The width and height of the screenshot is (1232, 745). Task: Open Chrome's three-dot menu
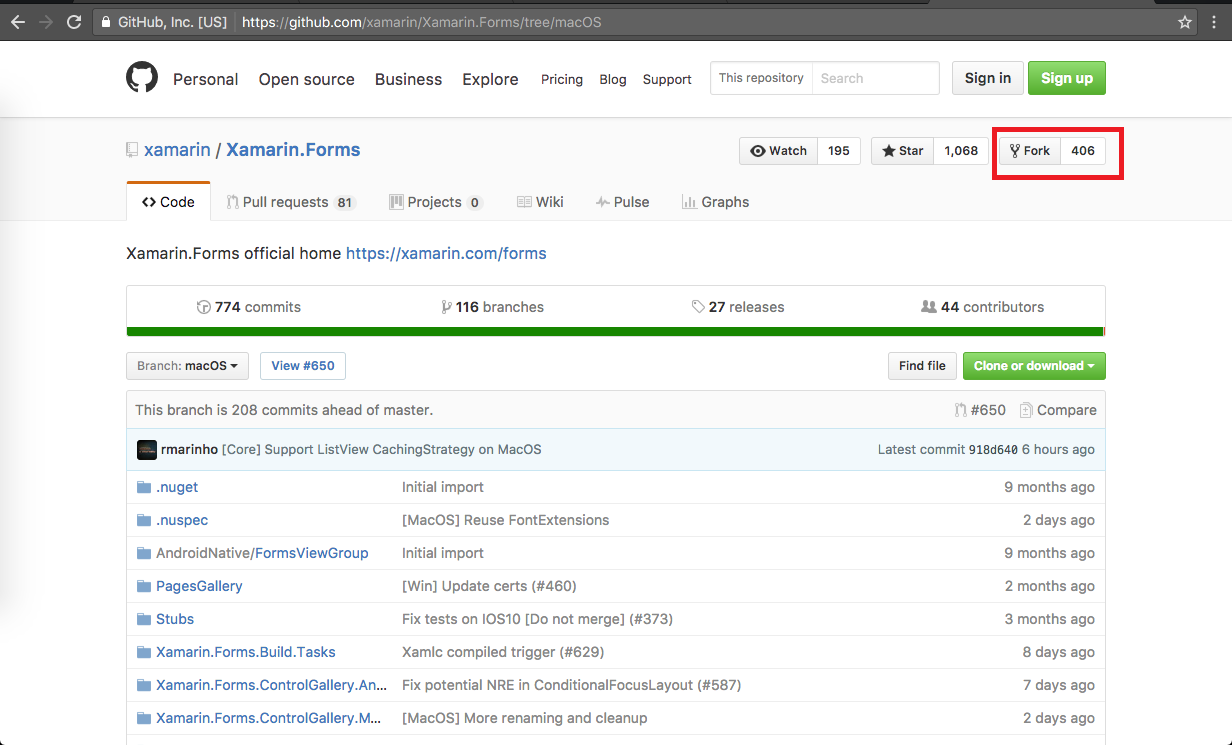tap(1214, 21)
